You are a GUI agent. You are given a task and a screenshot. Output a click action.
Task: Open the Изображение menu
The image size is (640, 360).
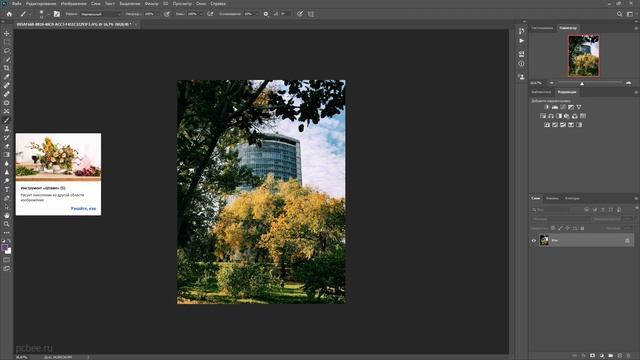coord(73,4)
